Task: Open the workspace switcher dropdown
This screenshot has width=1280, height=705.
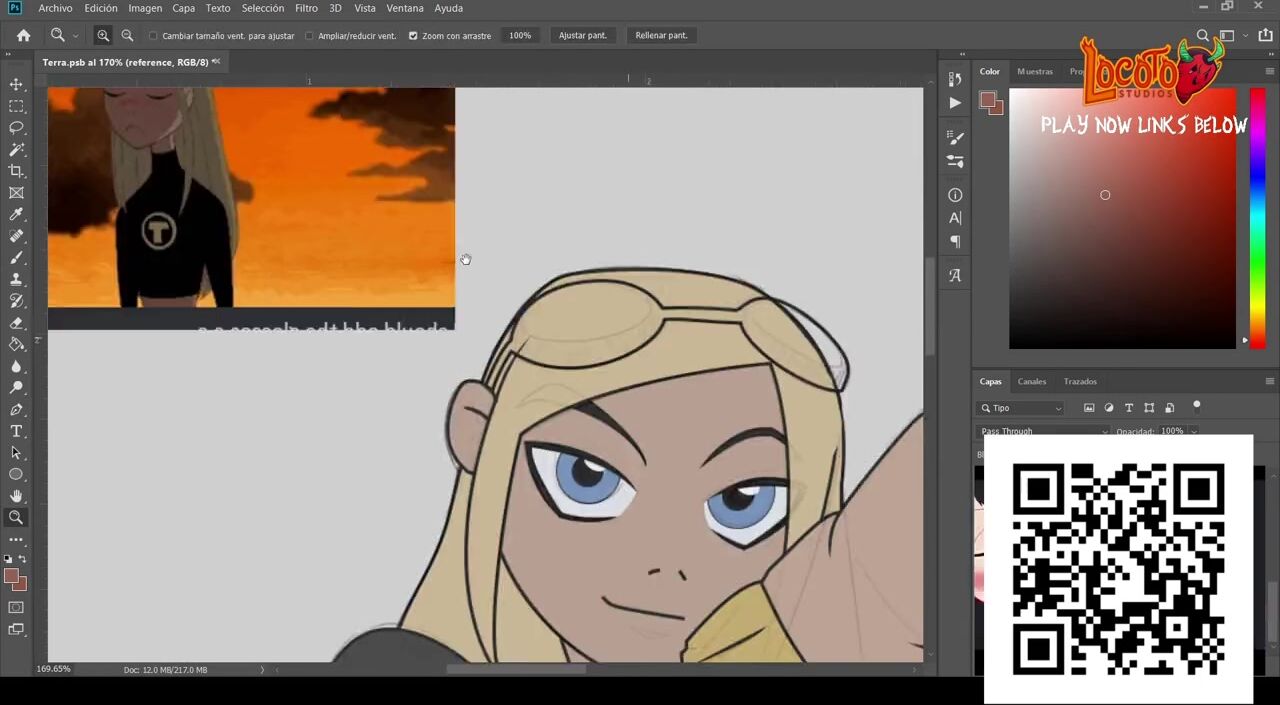Action: [x=1230, y=35]
